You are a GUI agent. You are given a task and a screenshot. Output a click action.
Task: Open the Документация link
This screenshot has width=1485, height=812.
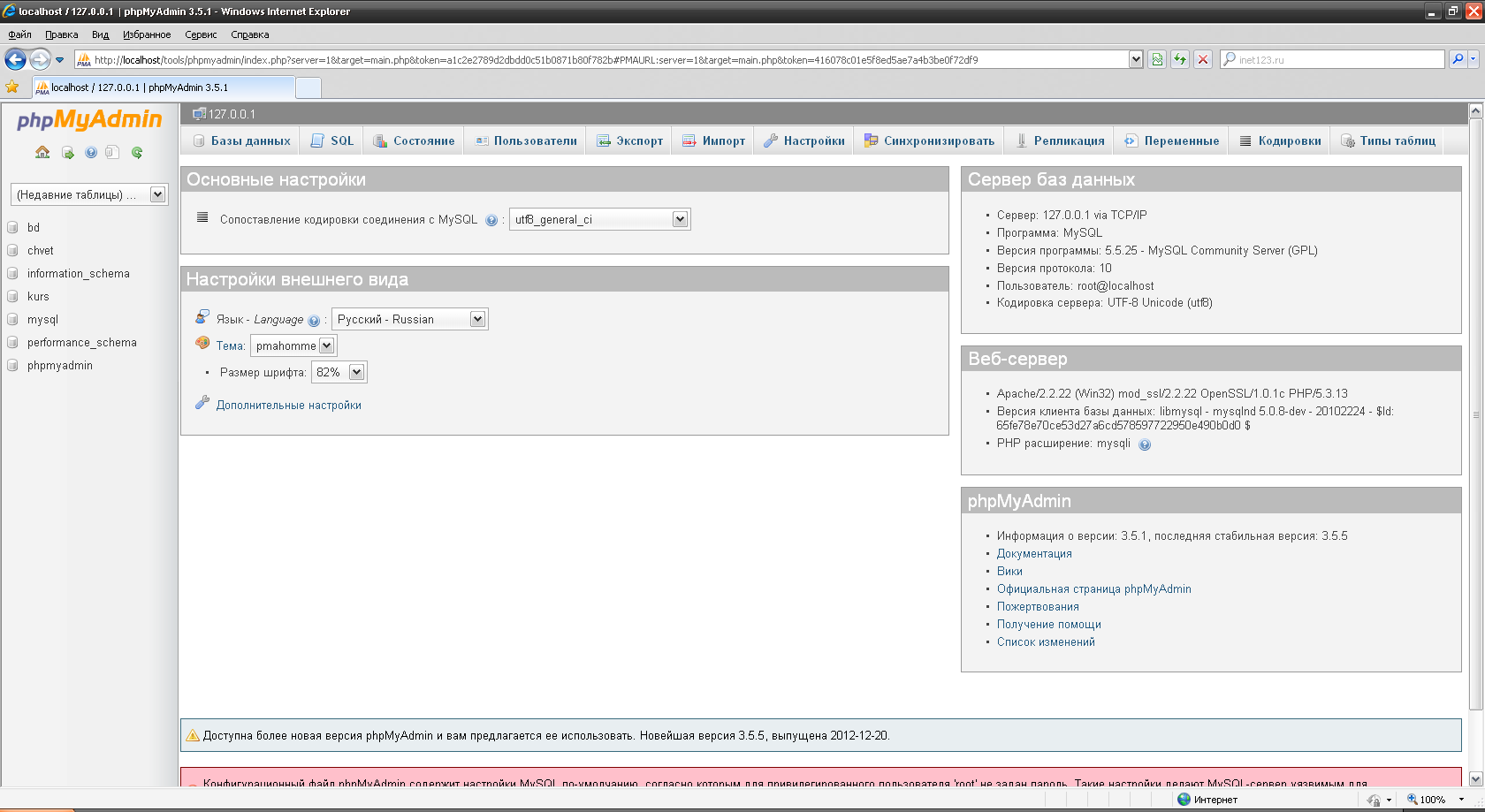pyautogui.click(x=1034, y=554)
